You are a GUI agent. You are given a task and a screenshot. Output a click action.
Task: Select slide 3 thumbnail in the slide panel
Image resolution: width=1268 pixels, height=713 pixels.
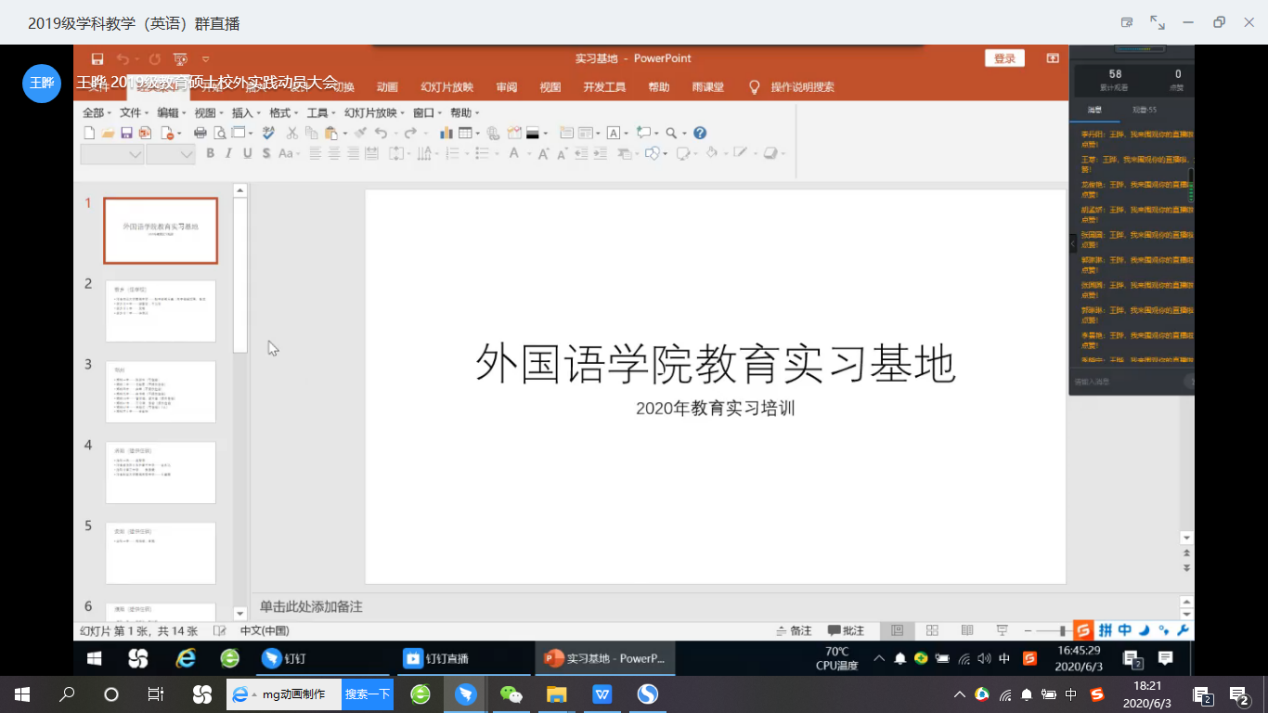point(161,392)
